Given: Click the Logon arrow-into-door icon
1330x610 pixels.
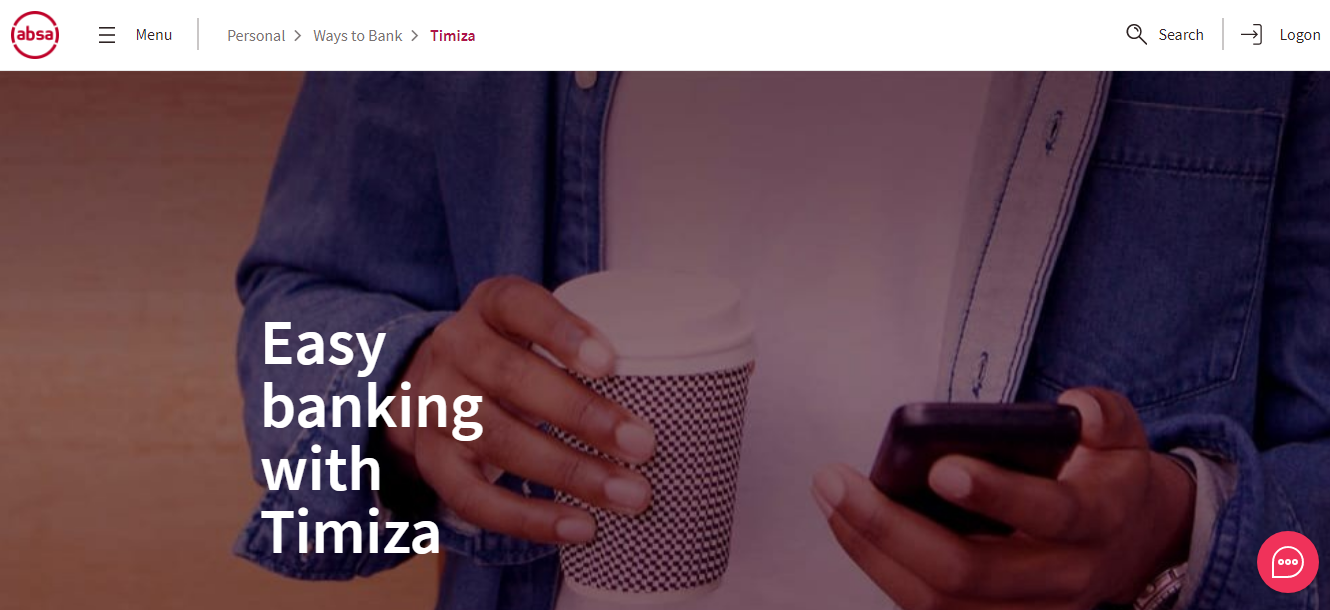Looking at the screenshot, I should 1251,35.
